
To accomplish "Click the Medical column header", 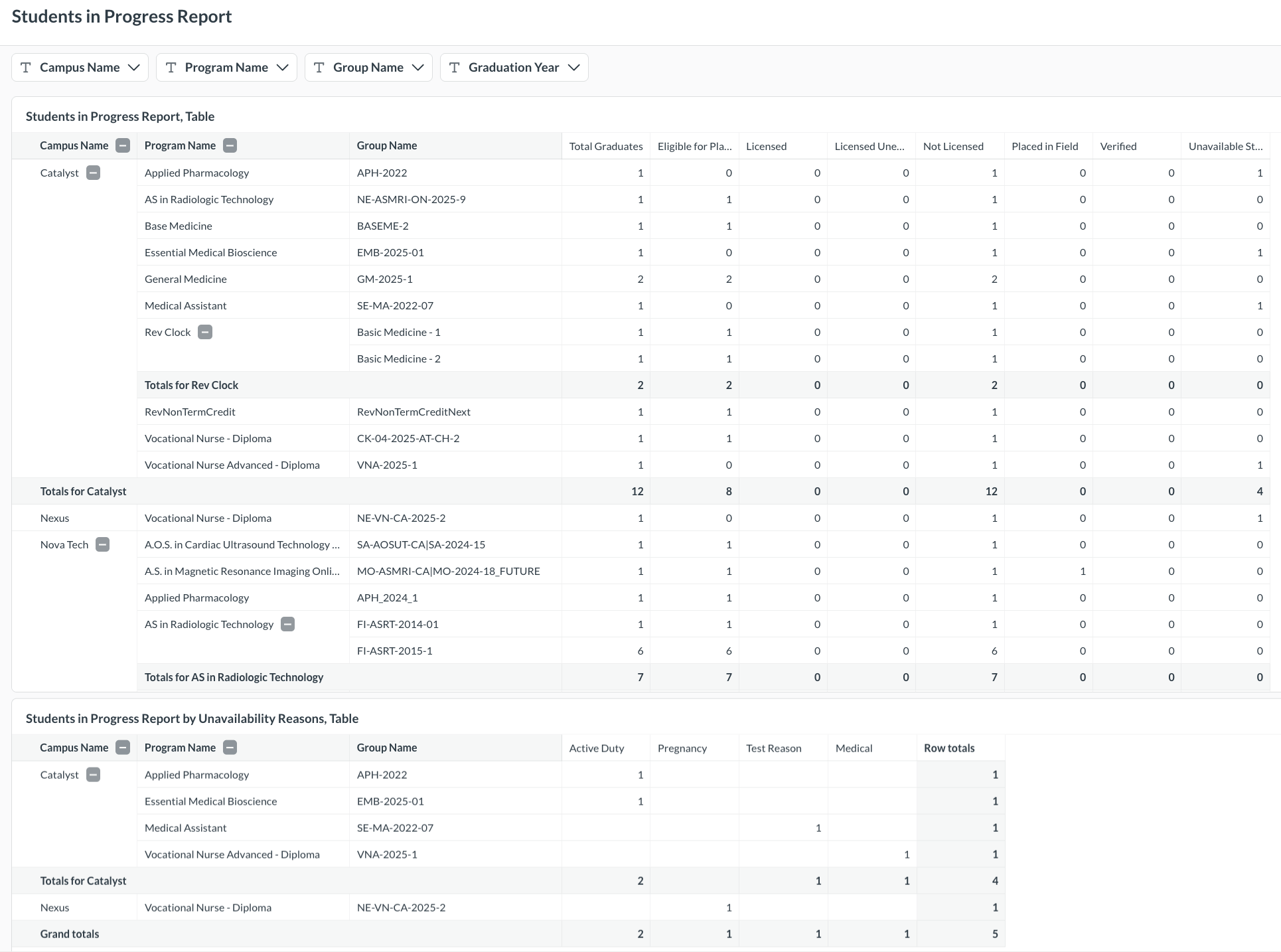I will pyautogui.click(x=871, y=748).
